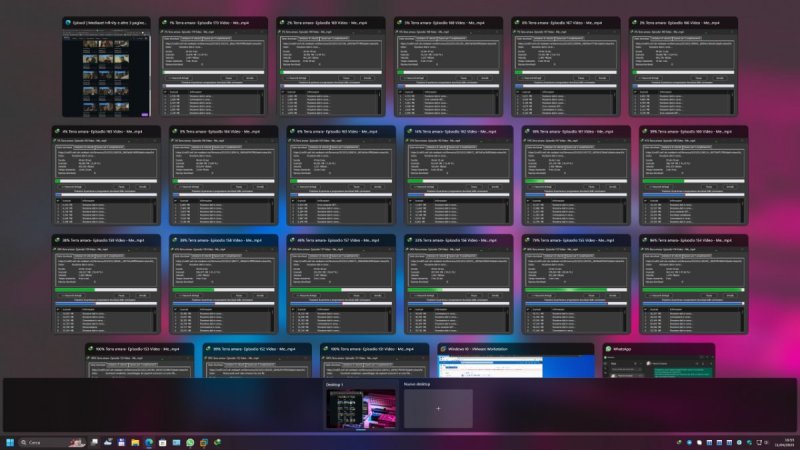This screenshot has height=450, width=800.
Task: Bring up the Episodio 162 download window
Action: (x=459, y=176)
